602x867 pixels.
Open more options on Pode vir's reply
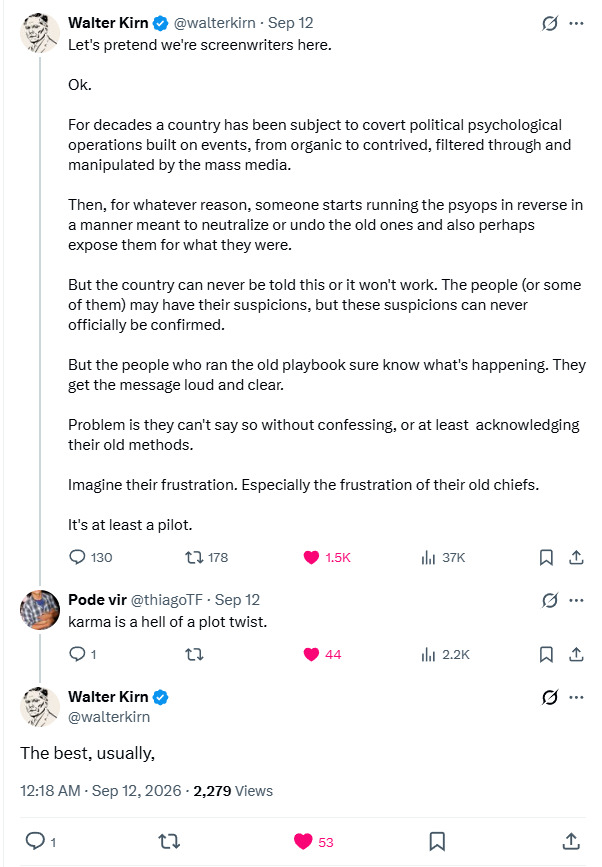[x=576, y=600]
